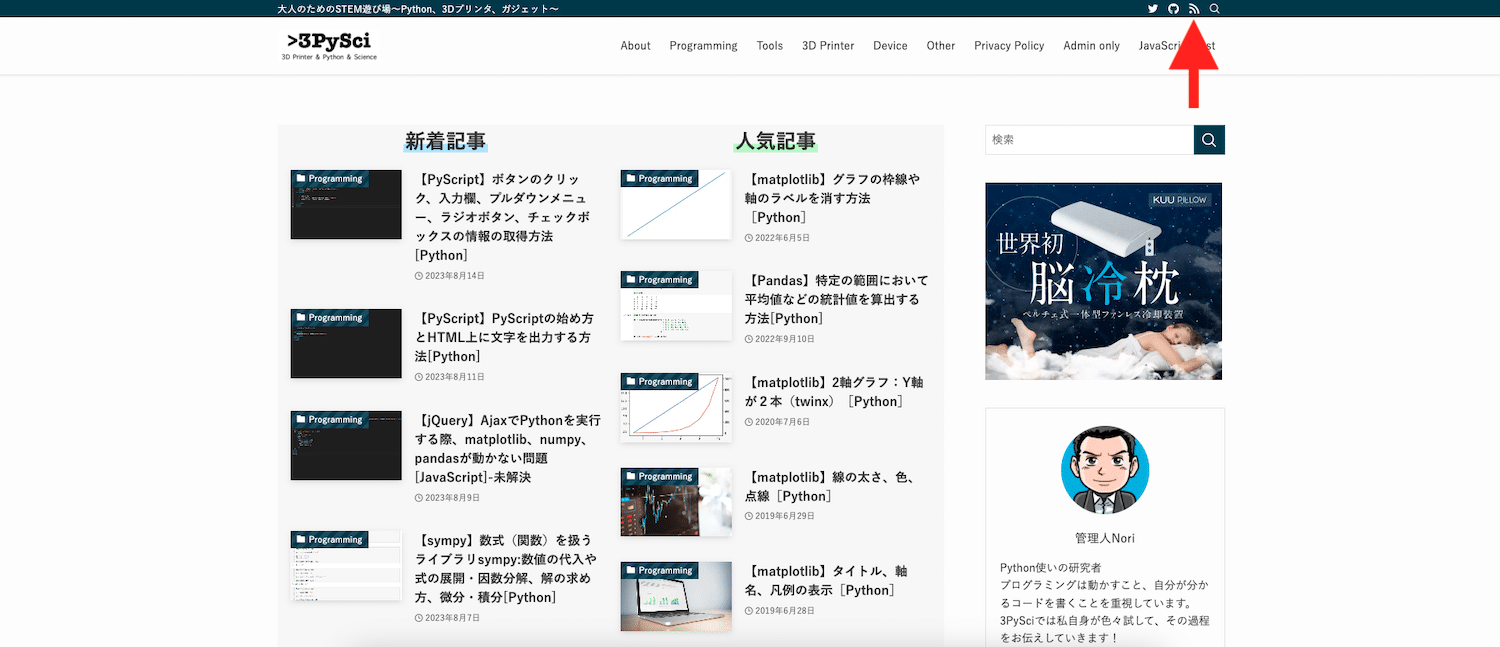The width and height of the screenshot is (1500, 647).
Task: Open the Admin only menu item
Action: click(1091, 46)
